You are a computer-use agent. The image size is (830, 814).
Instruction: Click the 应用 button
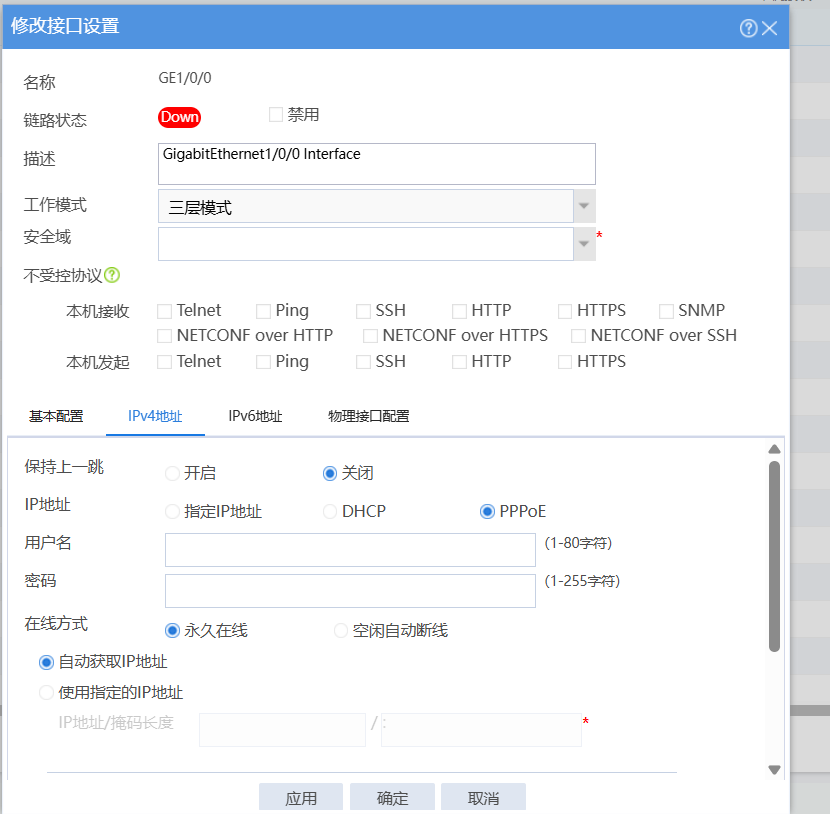301,798
